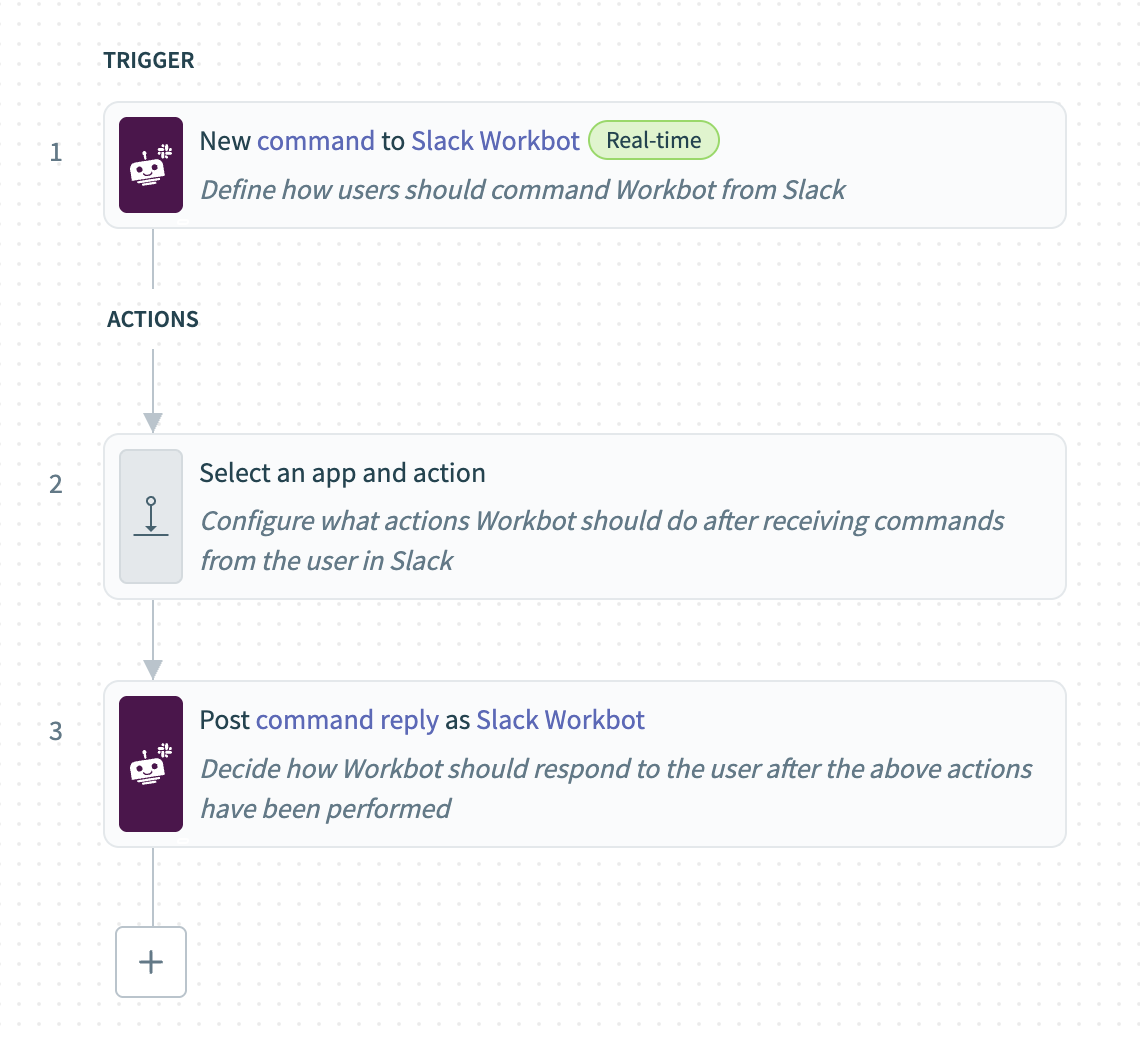The image size is (1140, 1042).
Task: Click the Real-time badge on the trigger
Action: tap(654, 140)
